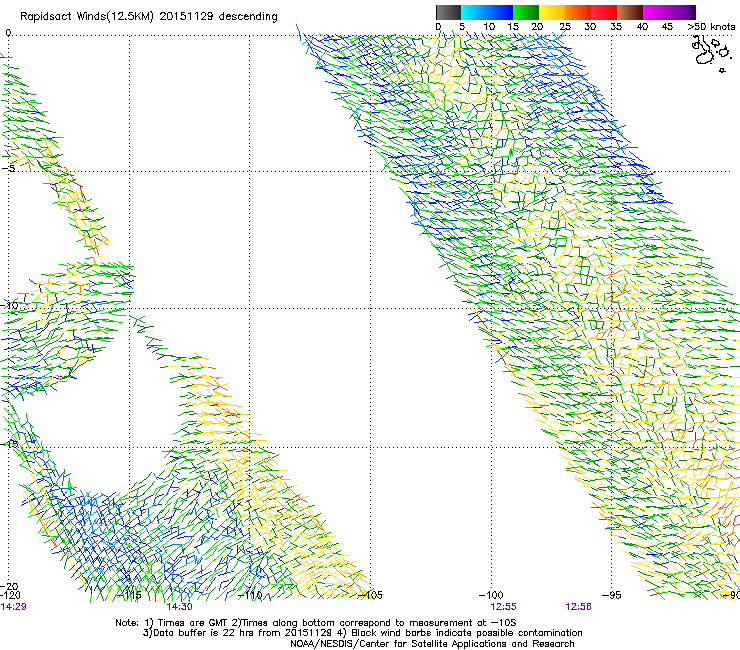Click the '0' latitude label at the map top

(x=8, y=33)
